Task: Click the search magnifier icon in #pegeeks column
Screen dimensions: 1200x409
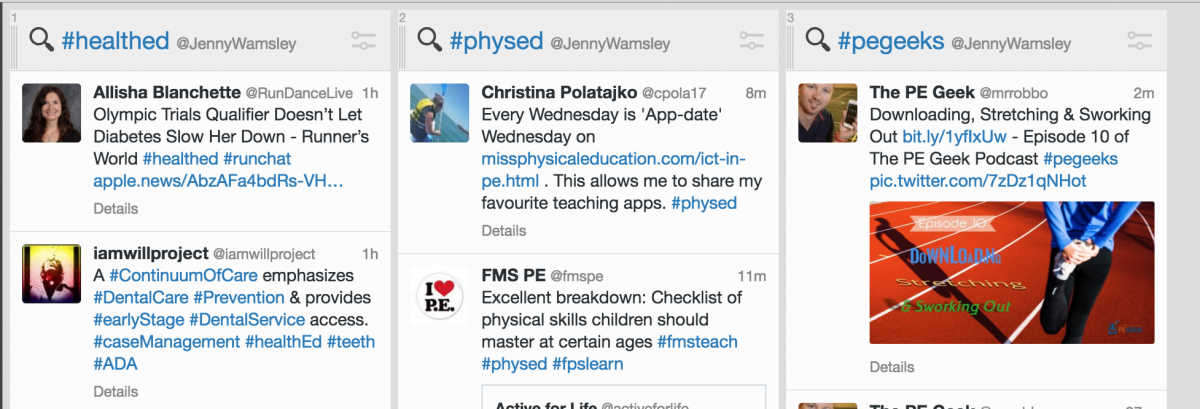Action: [817, 40]
